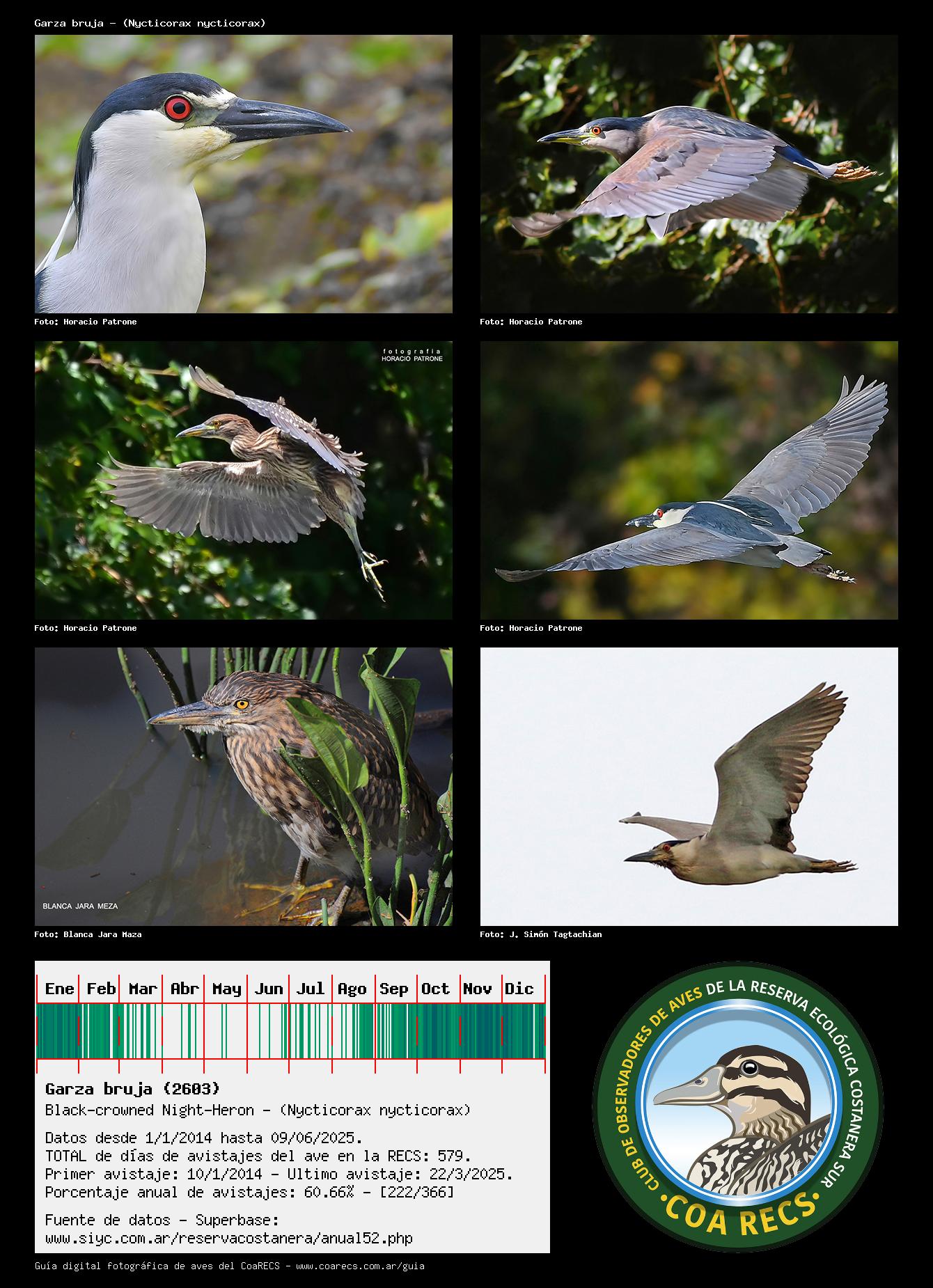This screenshot has height=1288, width=933.
Task: Click the green sightings bar chart strip
Action: 290,1031
